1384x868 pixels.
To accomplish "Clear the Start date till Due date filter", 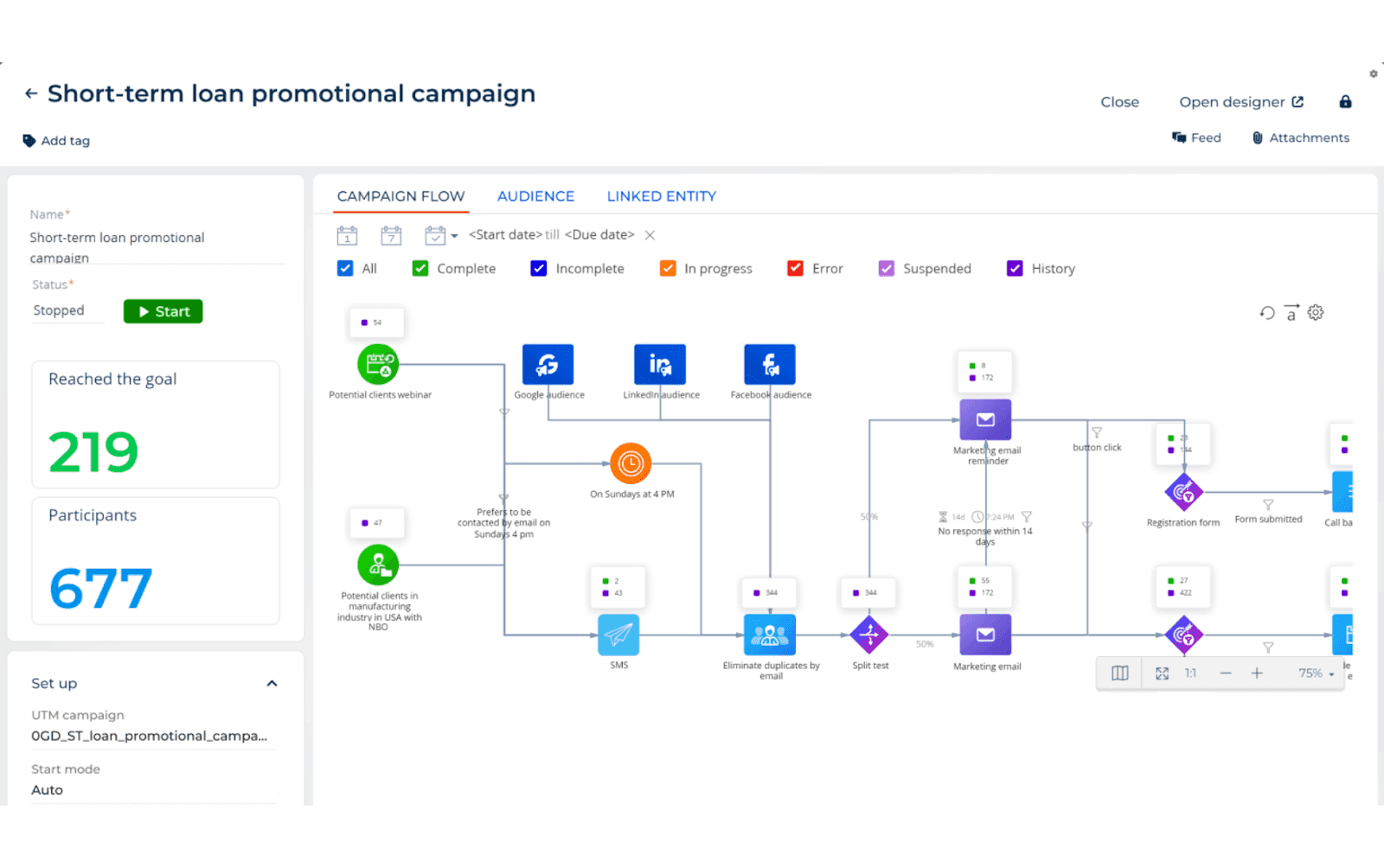I will pyautogui.click(x=650, y=234).
